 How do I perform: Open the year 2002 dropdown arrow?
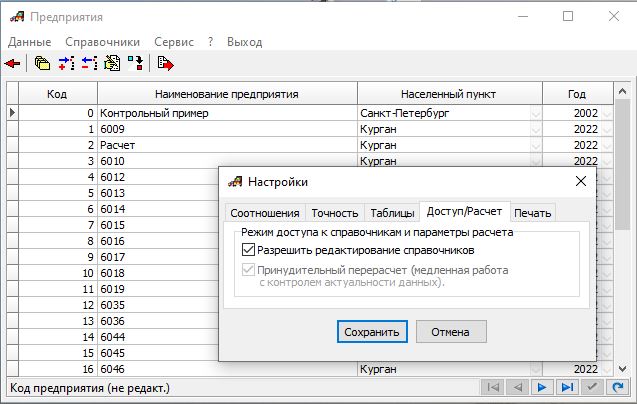pos(606,114)
